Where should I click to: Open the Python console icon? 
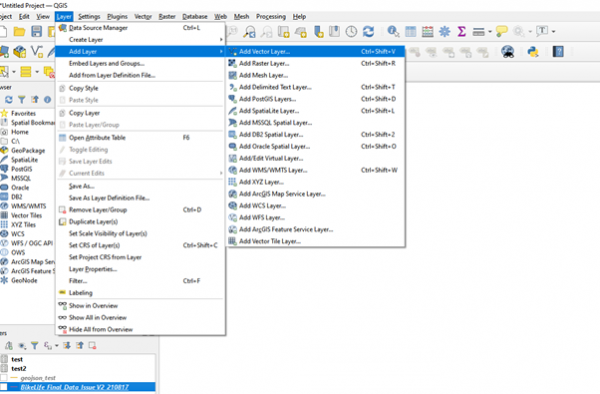[x=533, y=52]
